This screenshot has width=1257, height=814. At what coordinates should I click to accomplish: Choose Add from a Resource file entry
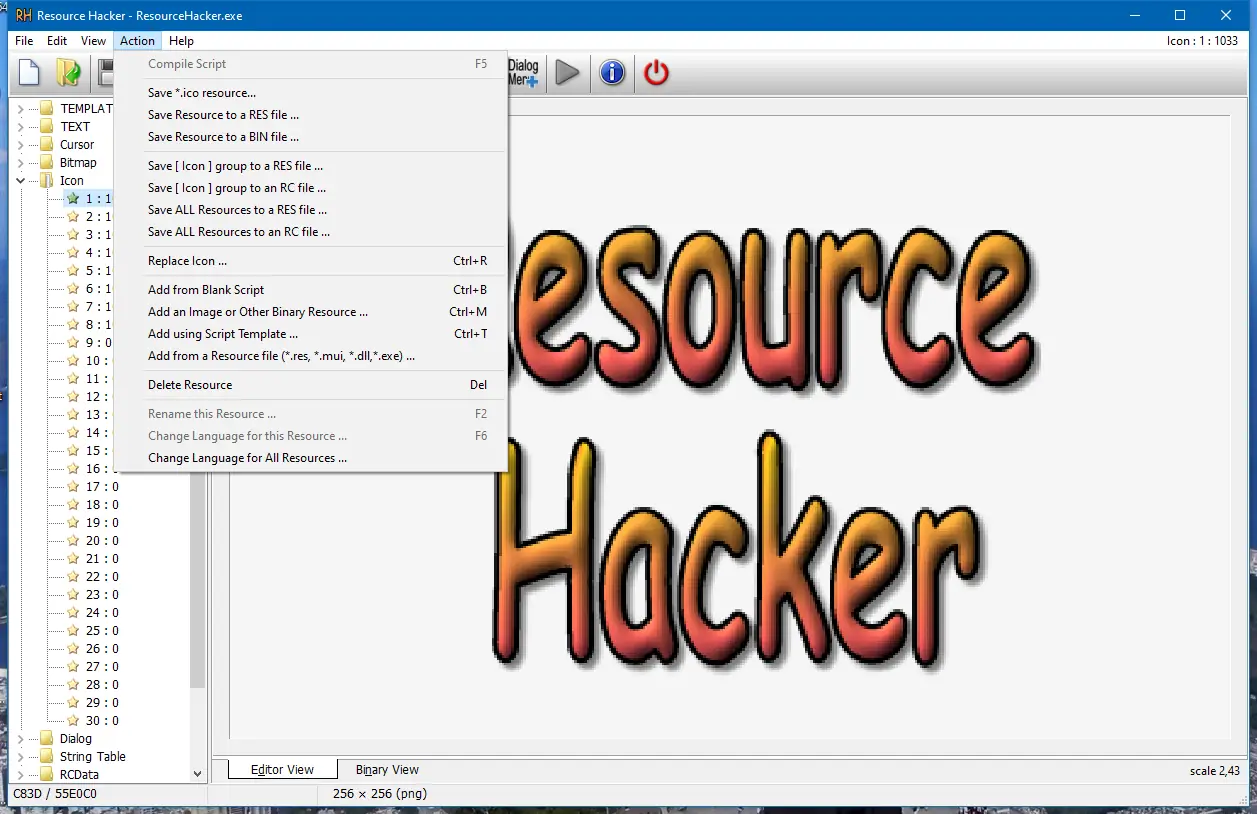[x=311, y=356]
